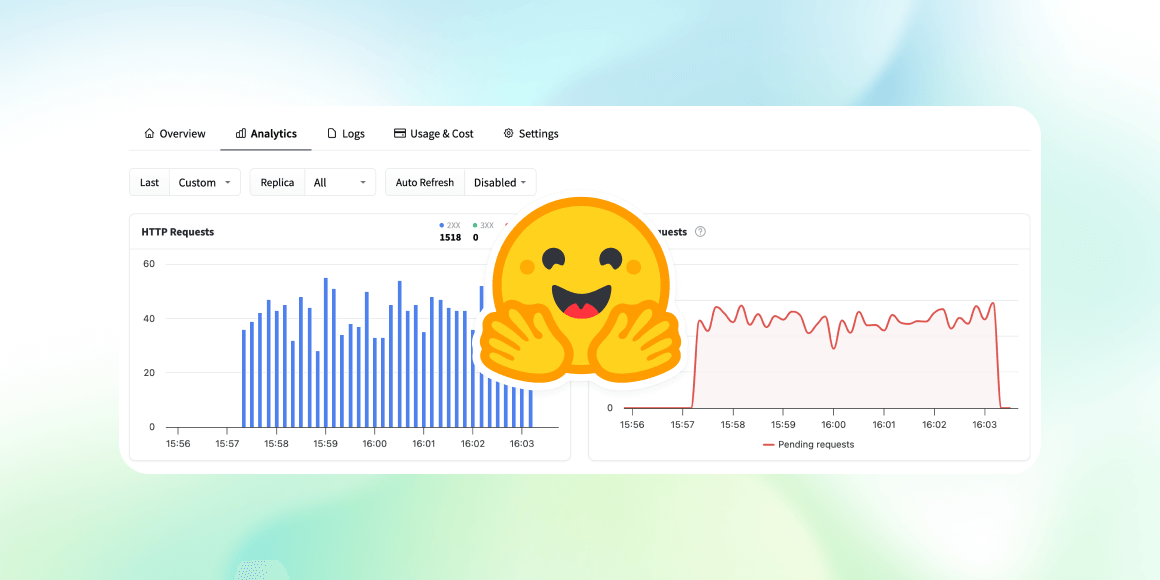Click the green 3XX status dot indicator
Screen dimensions: 1160x580
(x=475, y=224)
